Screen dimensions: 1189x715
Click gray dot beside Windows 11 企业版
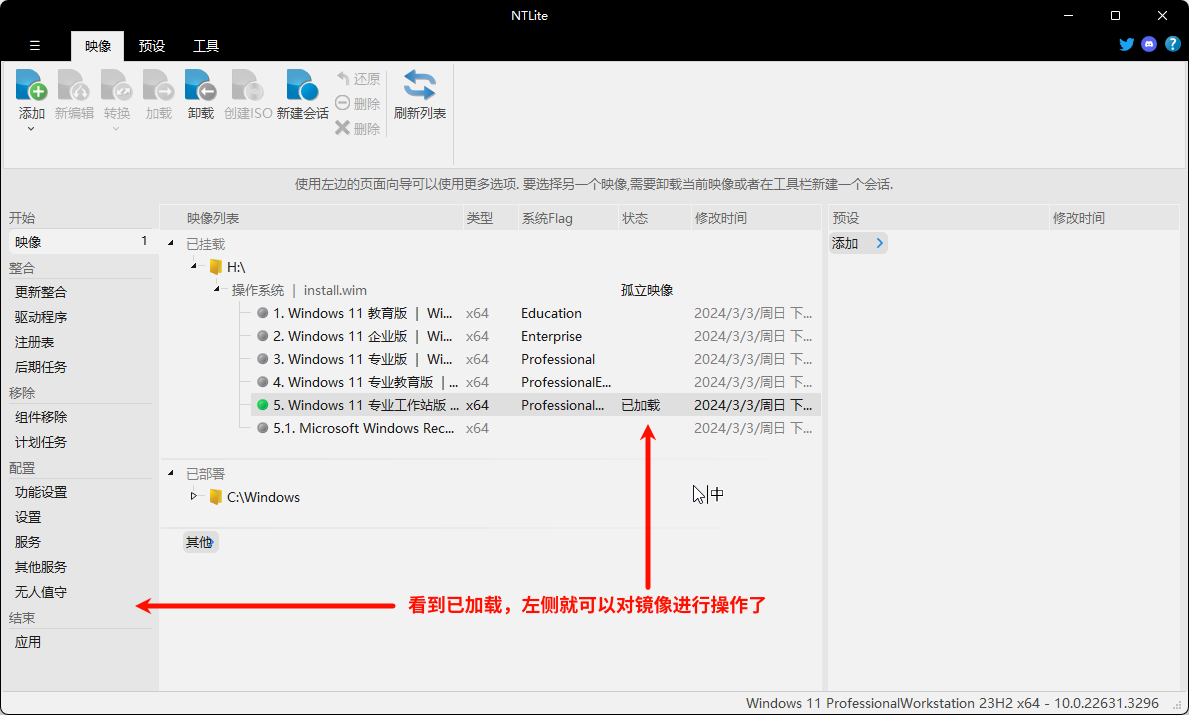[x=262, y=336]
